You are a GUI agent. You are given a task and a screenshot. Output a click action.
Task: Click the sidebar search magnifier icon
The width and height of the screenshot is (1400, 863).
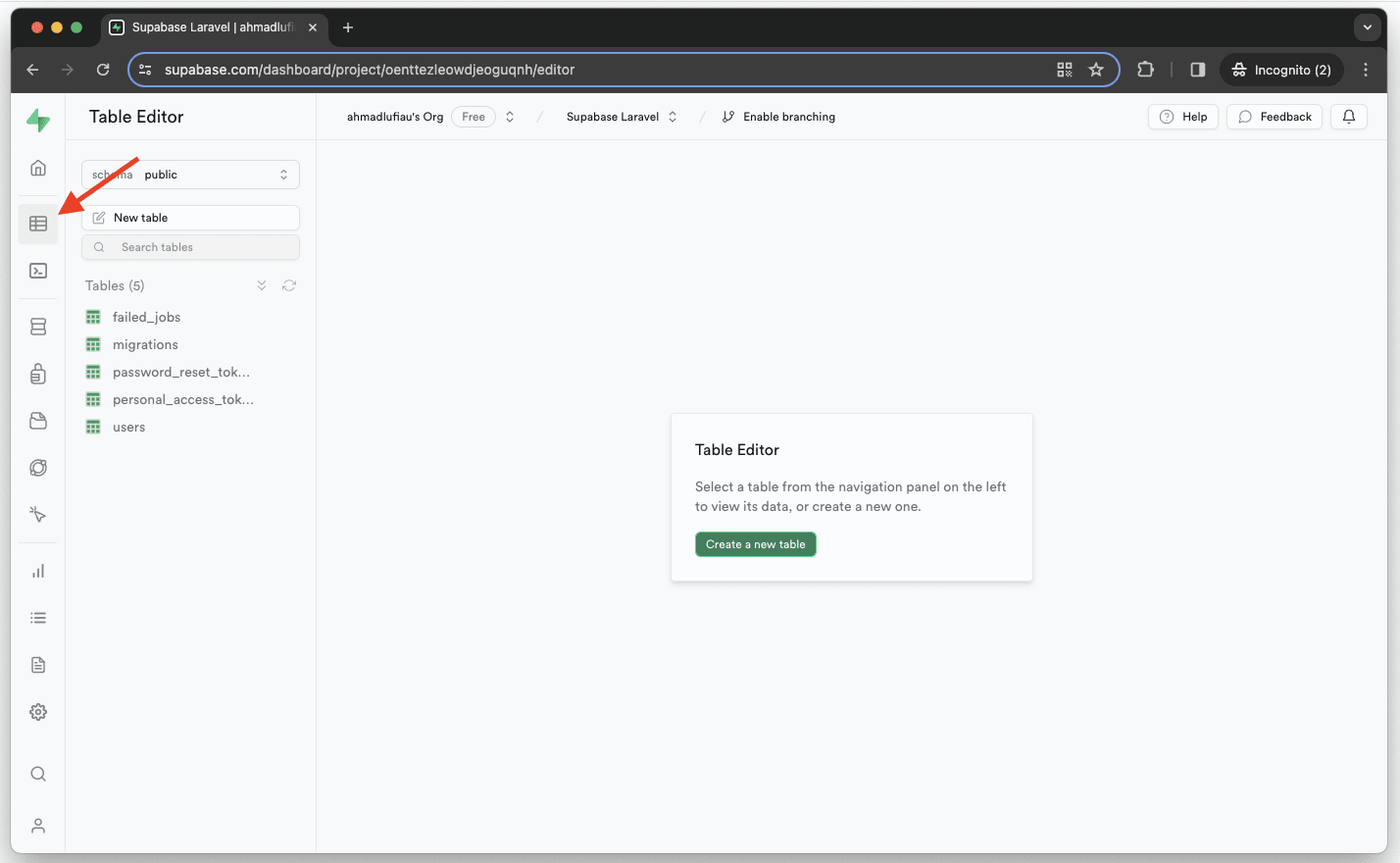coord(38,774)
